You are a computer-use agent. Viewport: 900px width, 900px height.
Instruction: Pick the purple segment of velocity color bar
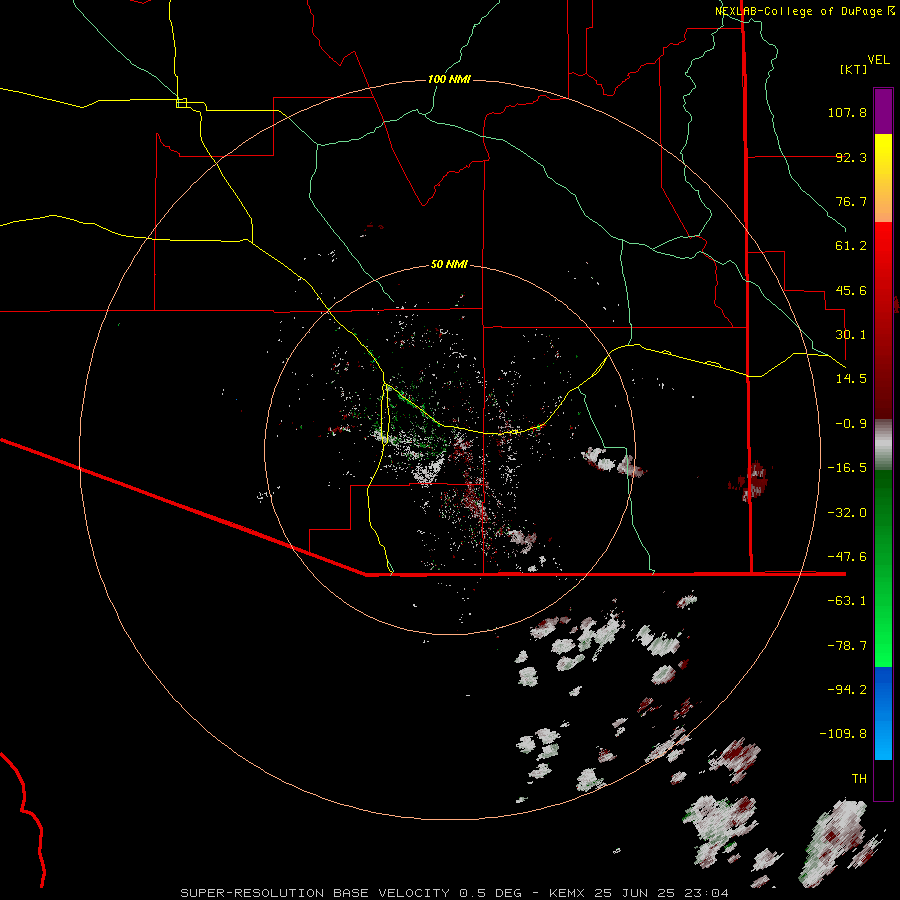click(x=883, y=111)
